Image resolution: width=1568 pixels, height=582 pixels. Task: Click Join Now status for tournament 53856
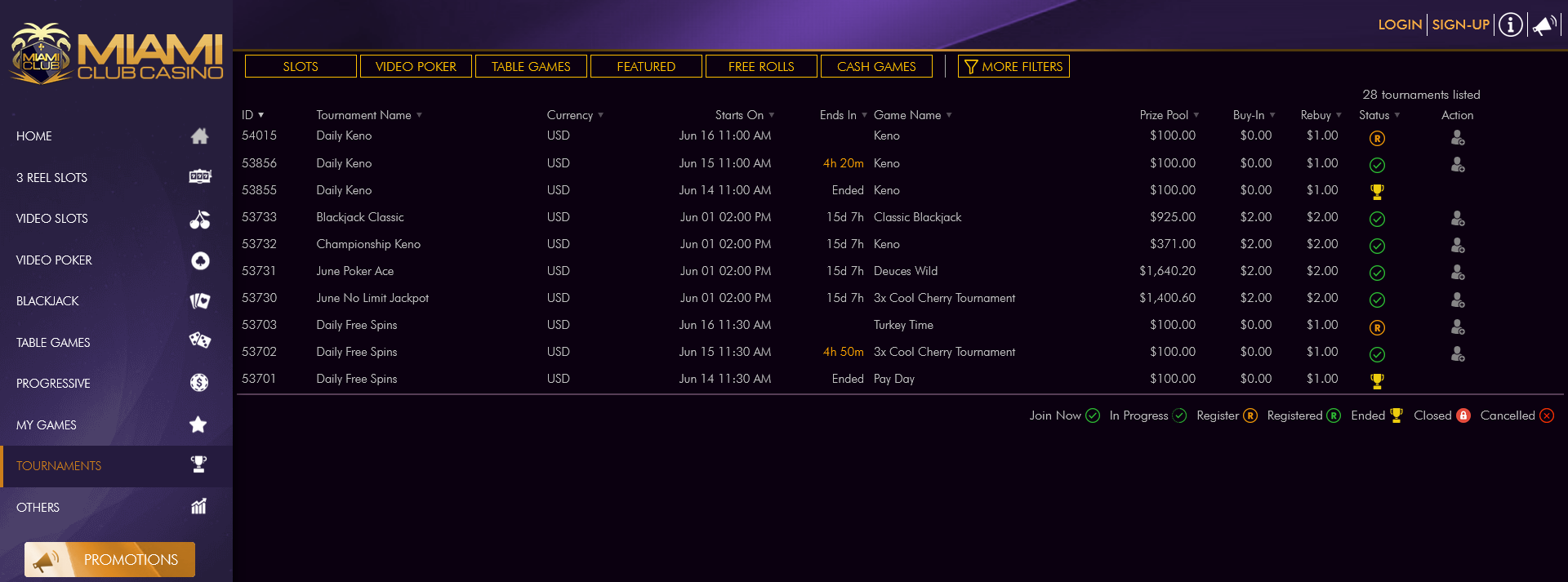coord(1377,165)
